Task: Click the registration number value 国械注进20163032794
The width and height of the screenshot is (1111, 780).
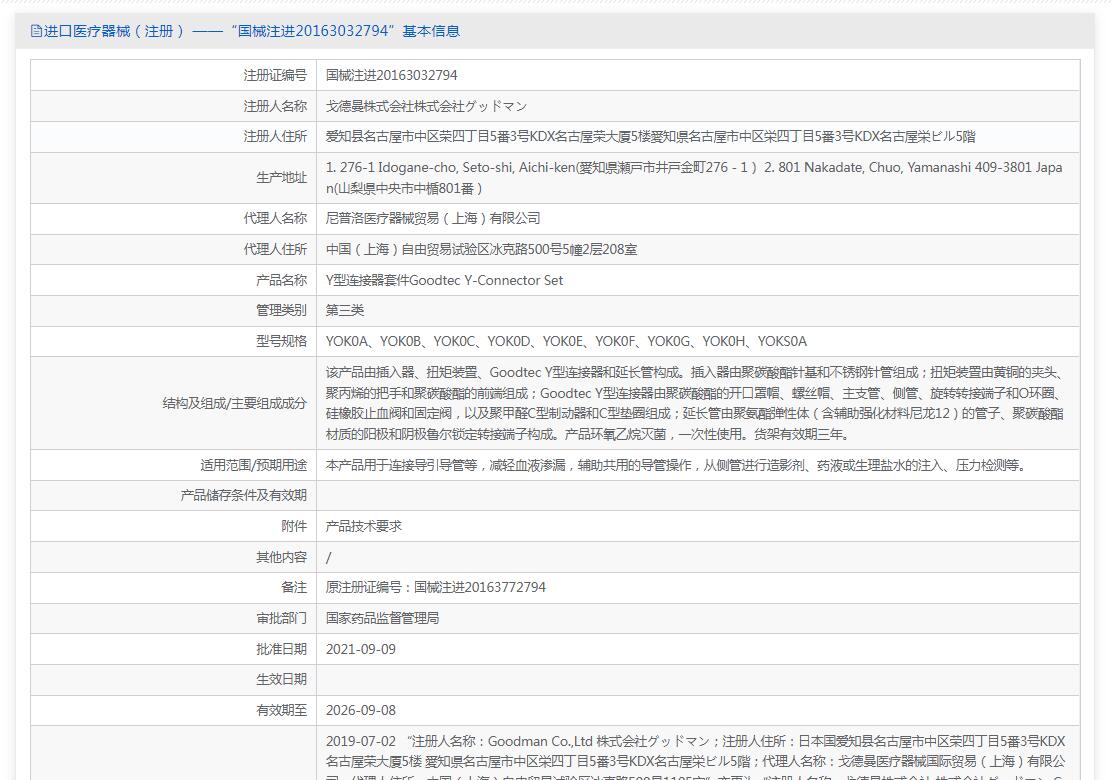Action: 392,75
